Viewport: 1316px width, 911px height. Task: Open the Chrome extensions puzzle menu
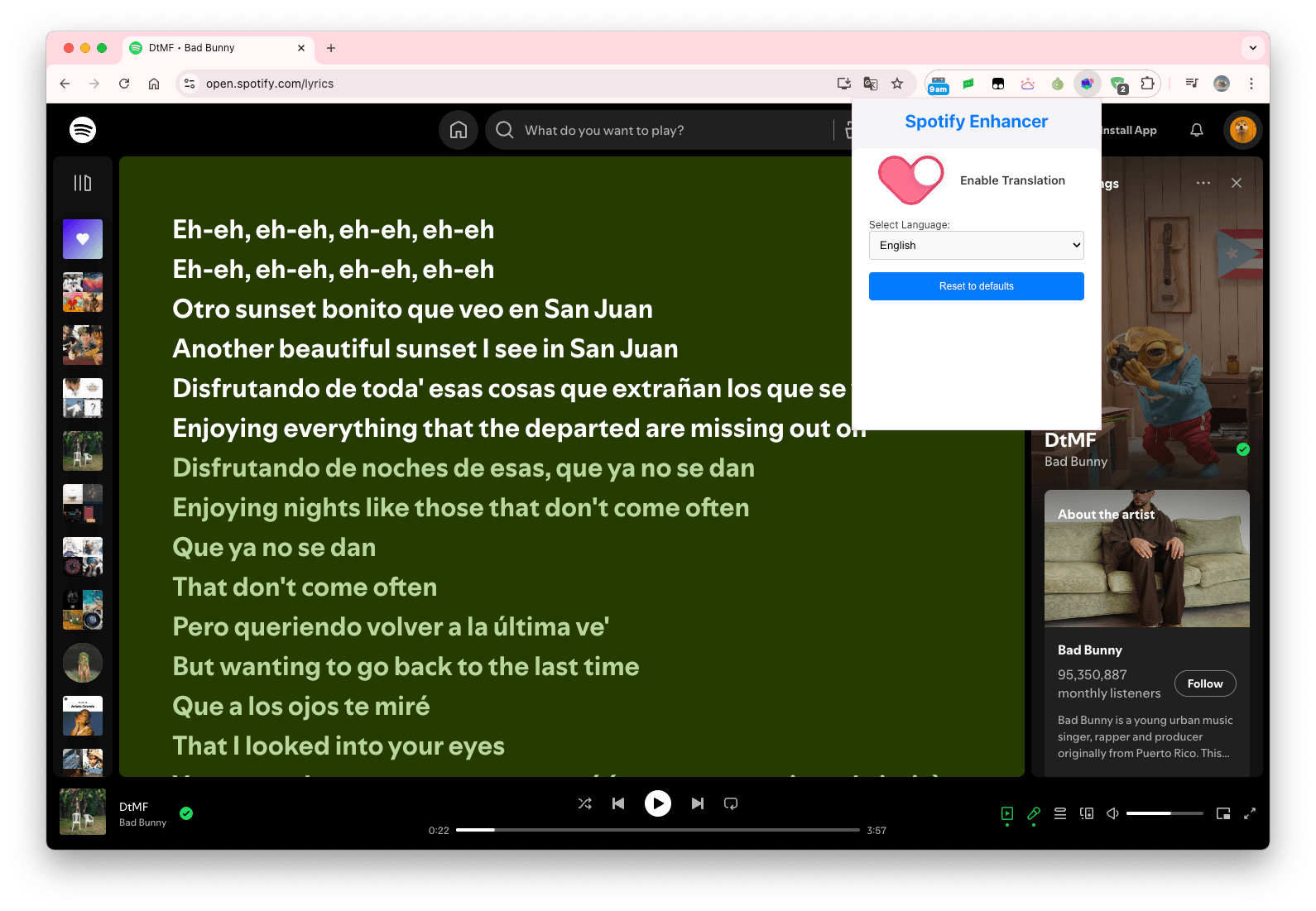[1147, 84]
